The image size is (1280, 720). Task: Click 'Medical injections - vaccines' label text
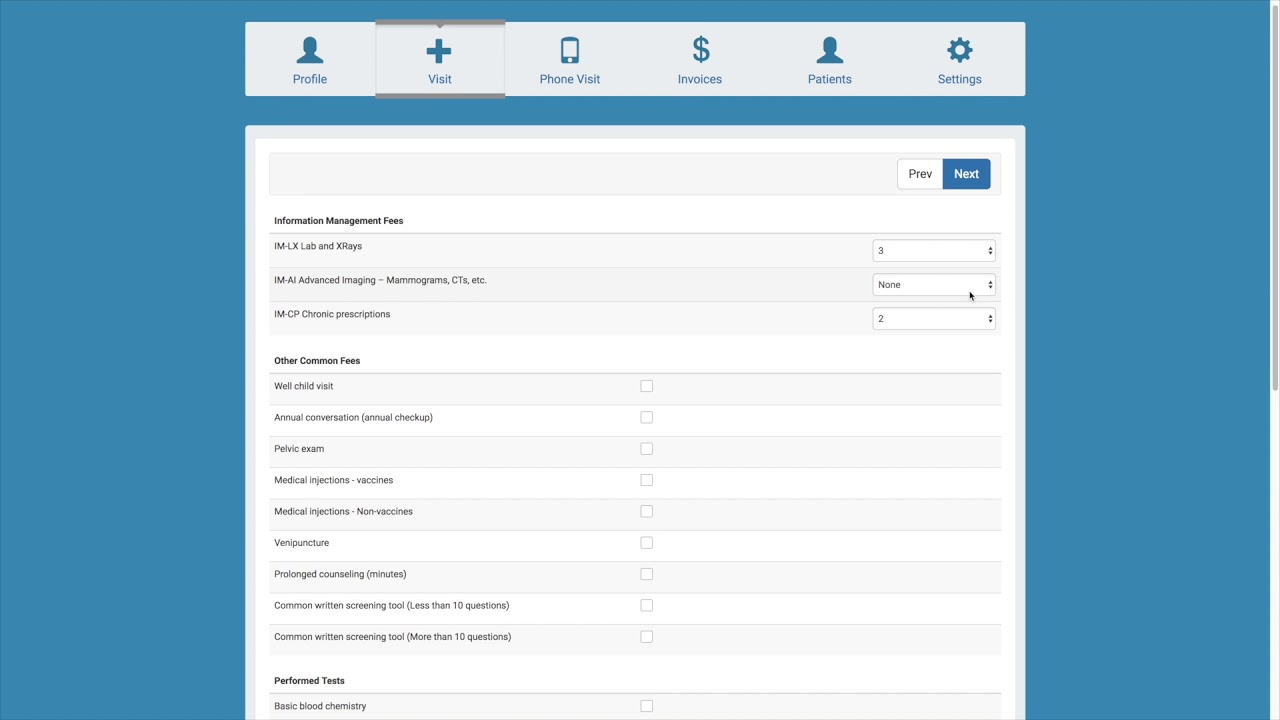point(334,480)
